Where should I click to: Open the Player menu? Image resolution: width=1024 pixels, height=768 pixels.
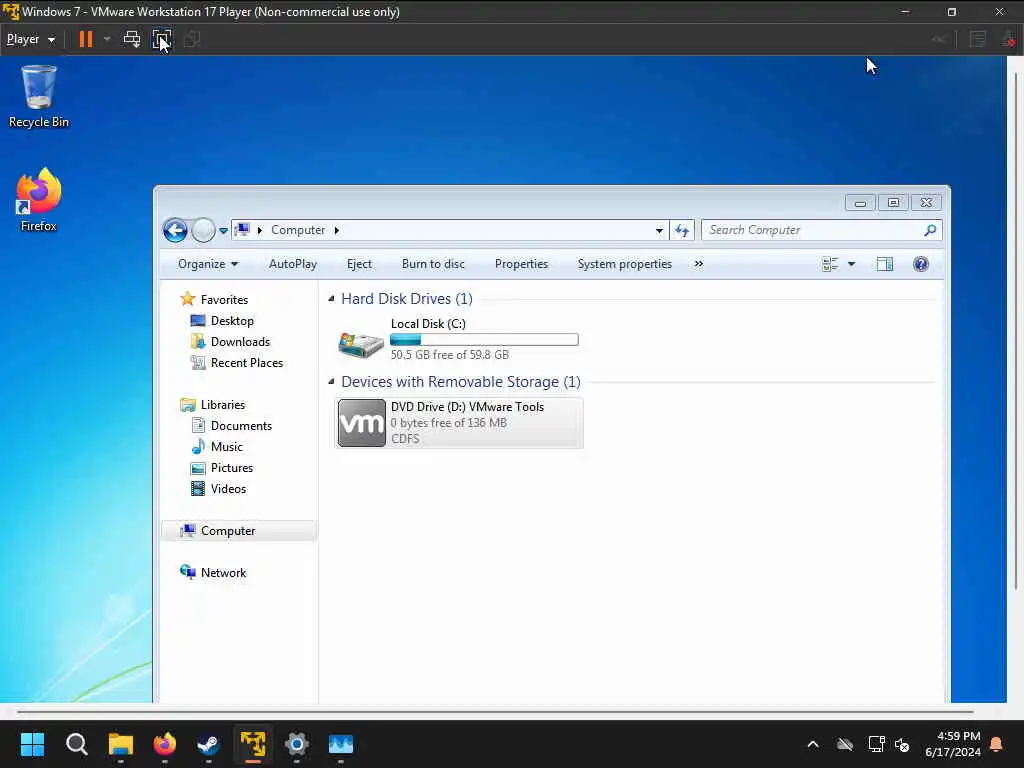click(31, 39)
